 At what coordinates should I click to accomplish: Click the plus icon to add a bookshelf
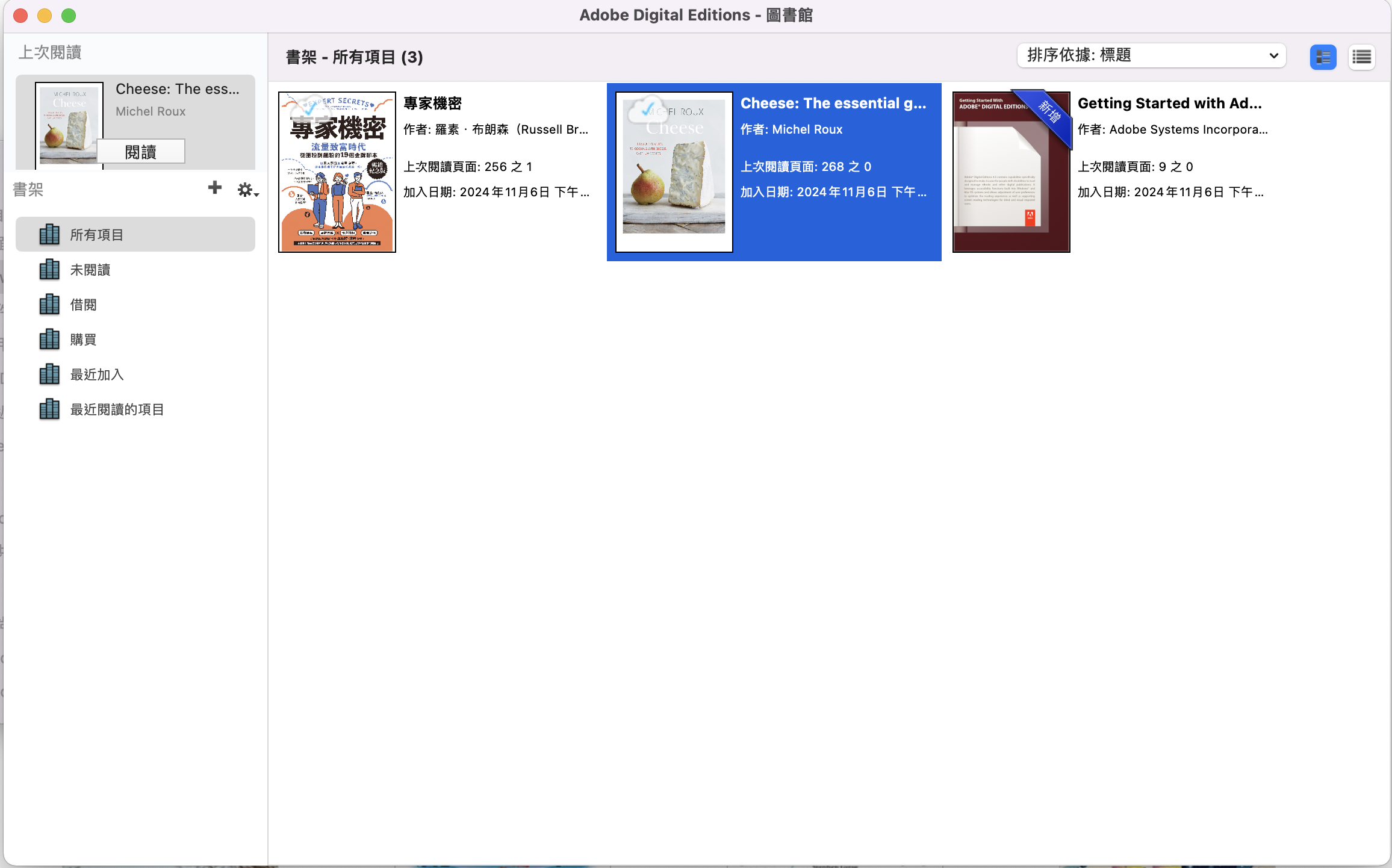[214, 188]
